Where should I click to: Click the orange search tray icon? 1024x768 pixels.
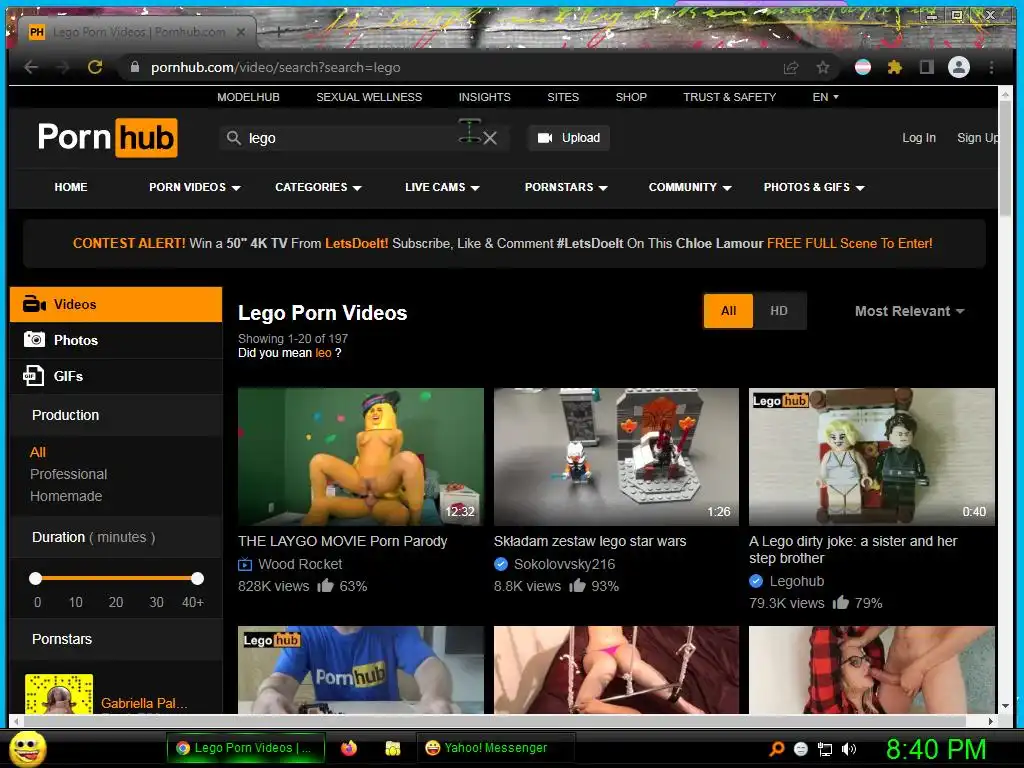pyautogui.click(x=776, y=749)
